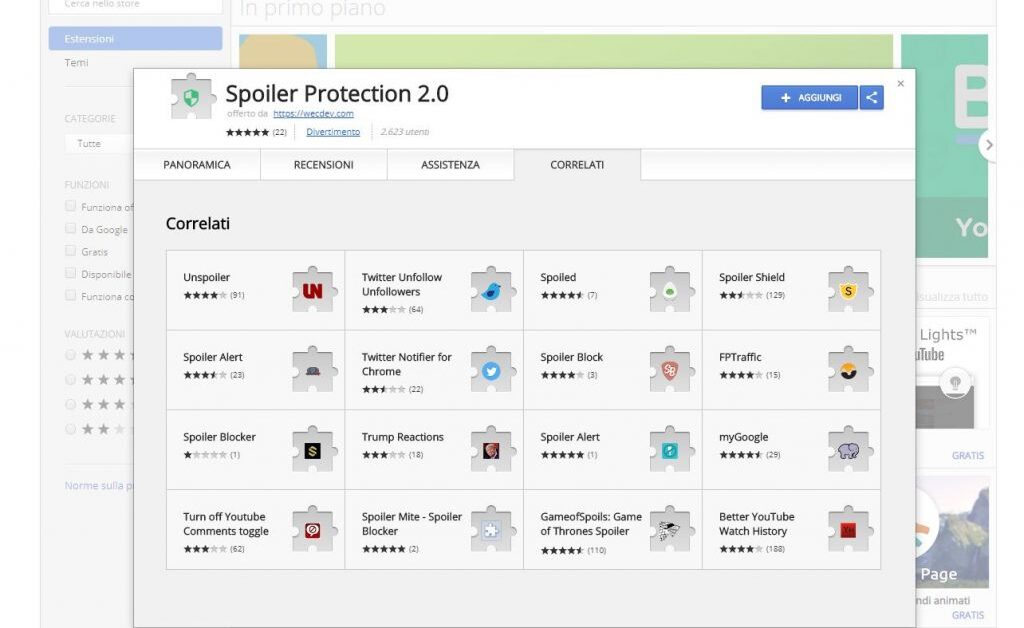
Task: Open the green featured banner thumbnail
Action: (x=613, y=52)
